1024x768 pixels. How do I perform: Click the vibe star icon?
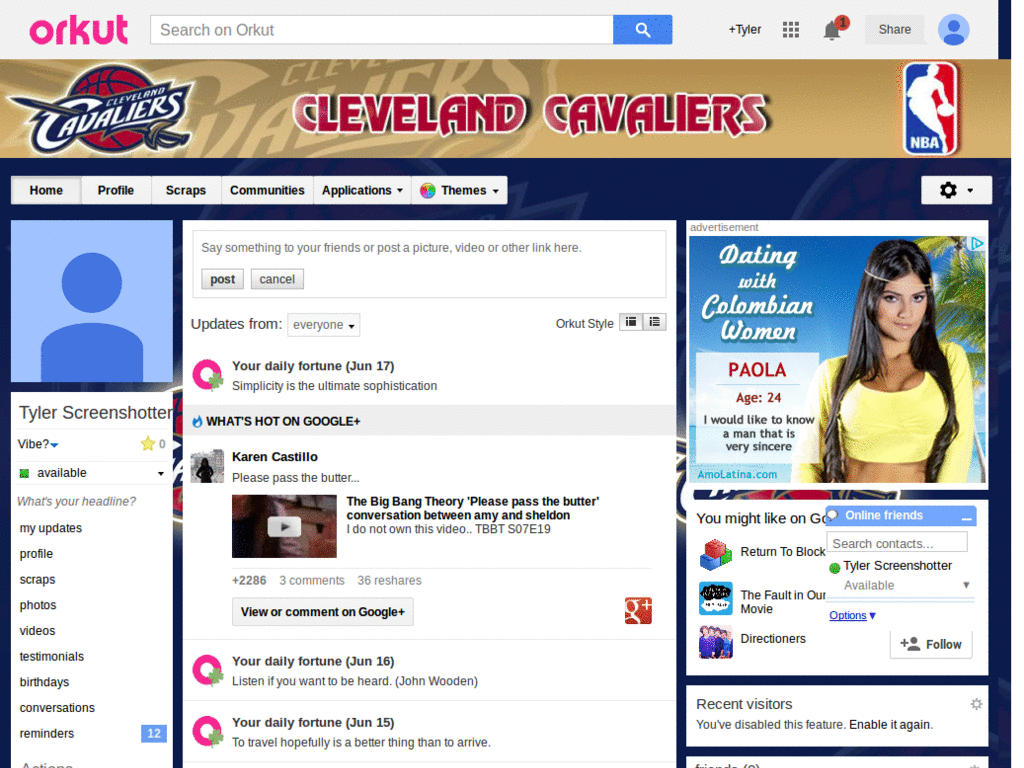(148, 444)
